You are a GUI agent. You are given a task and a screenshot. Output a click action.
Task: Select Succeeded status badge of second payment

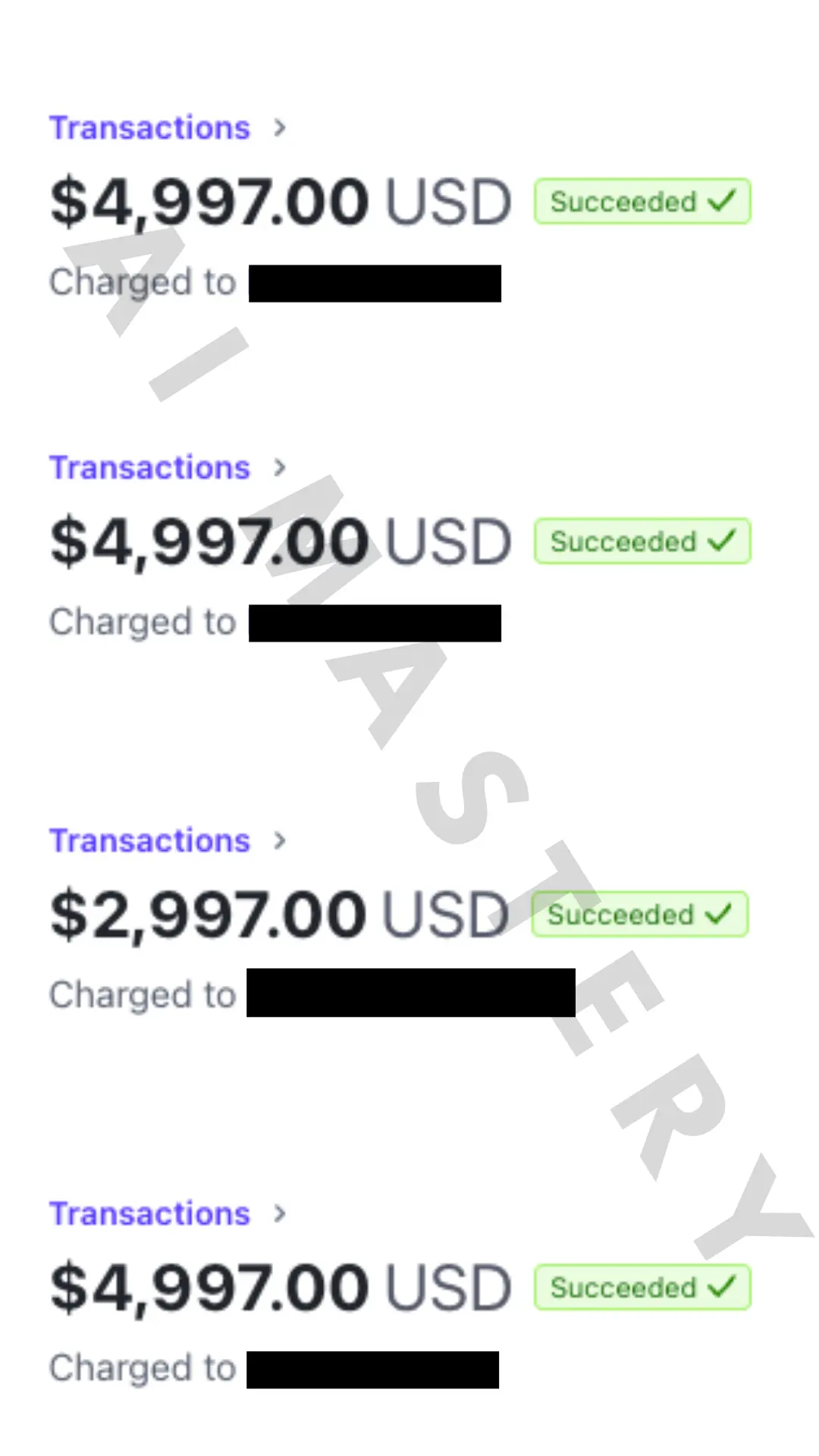pyautogui.click(x=642, y=541)
